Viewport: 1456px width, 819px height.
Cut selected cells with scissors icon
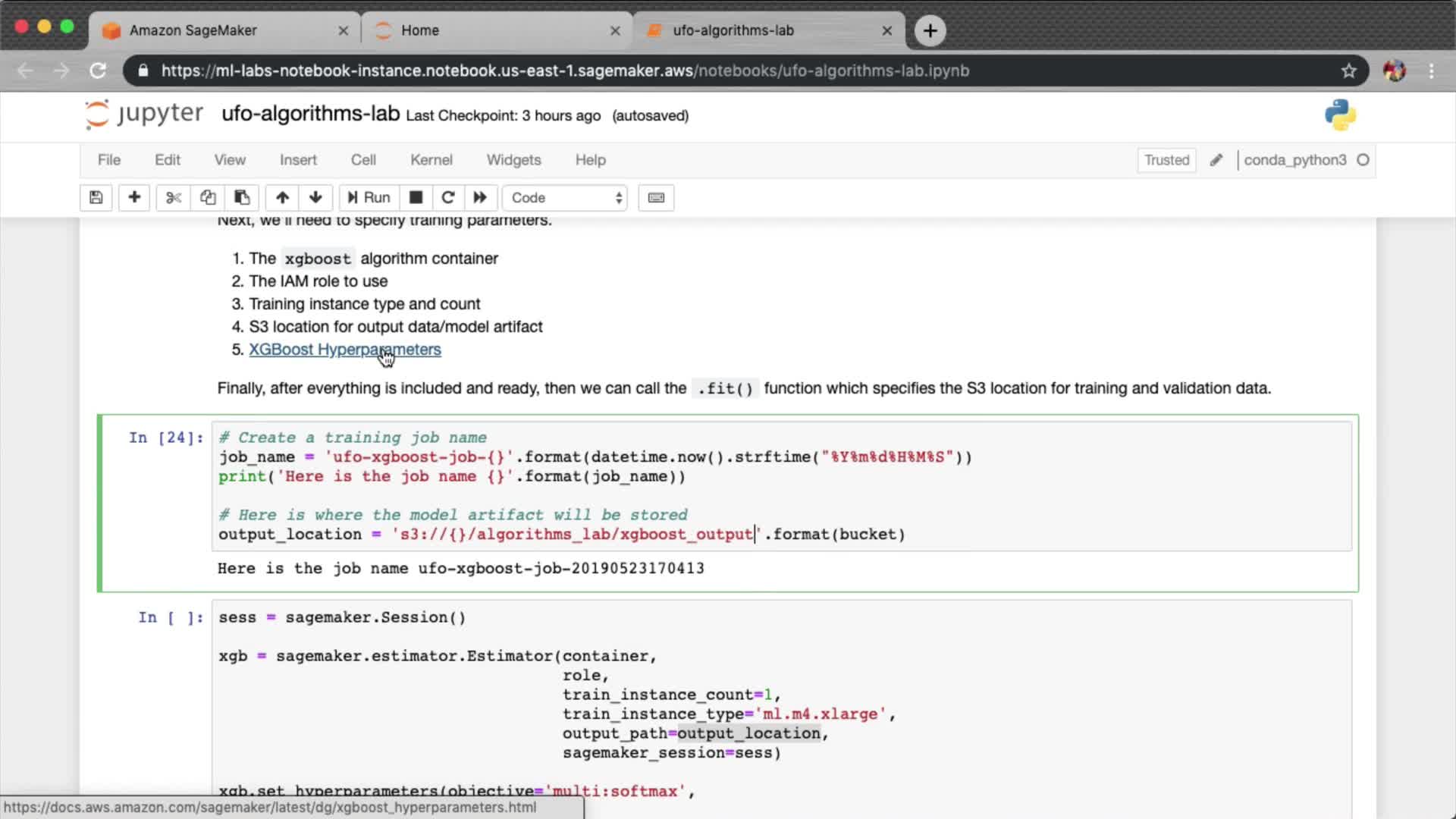174,198
